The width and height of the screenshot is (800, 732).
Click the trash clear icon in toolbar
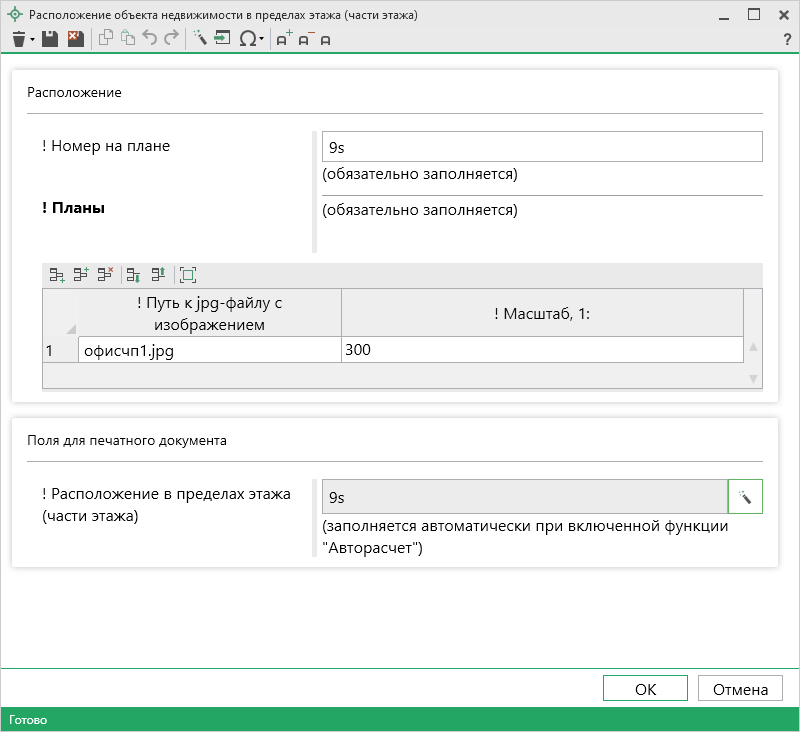18,39
